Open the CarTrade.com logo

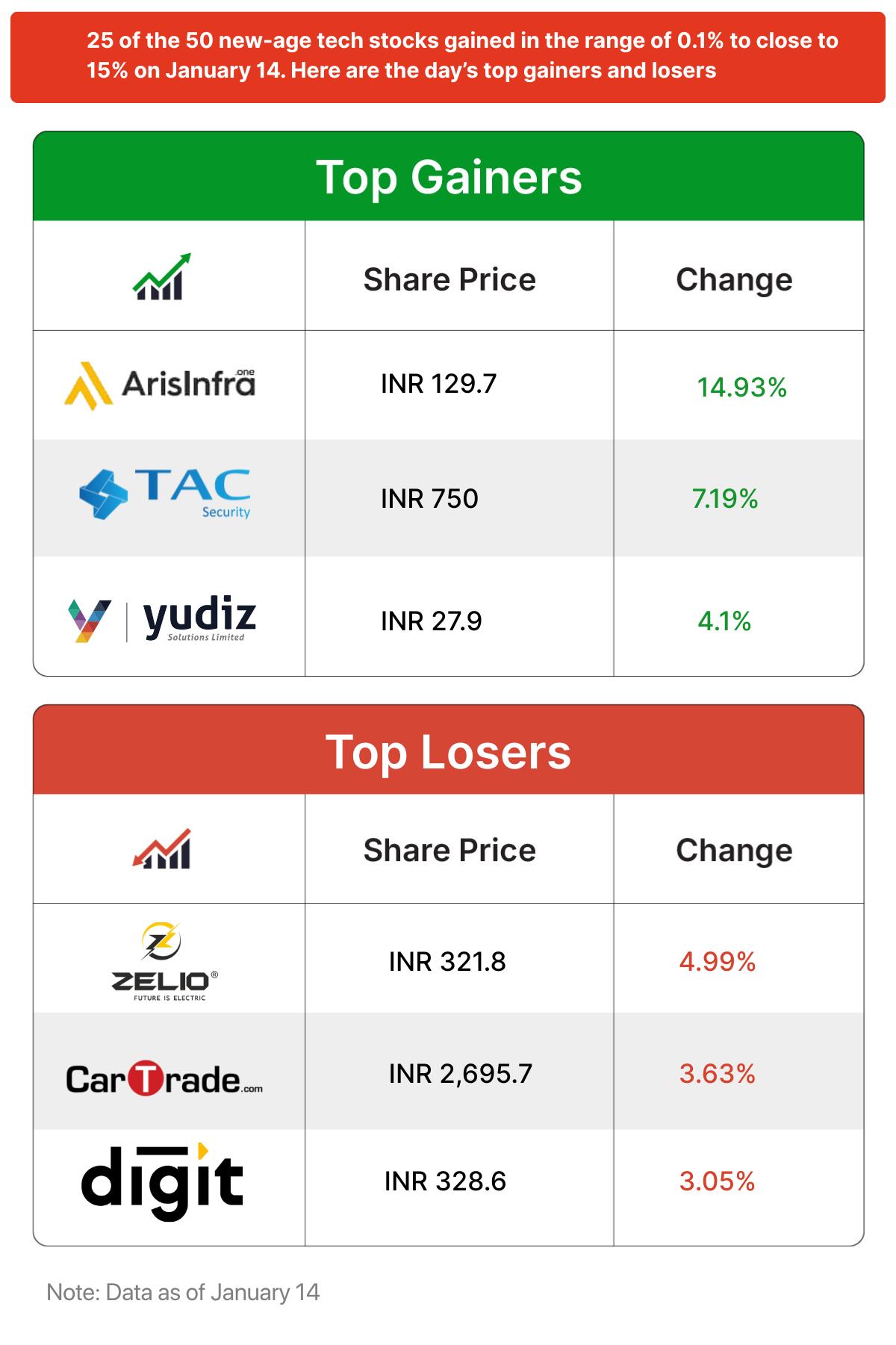coord(164,1079)
